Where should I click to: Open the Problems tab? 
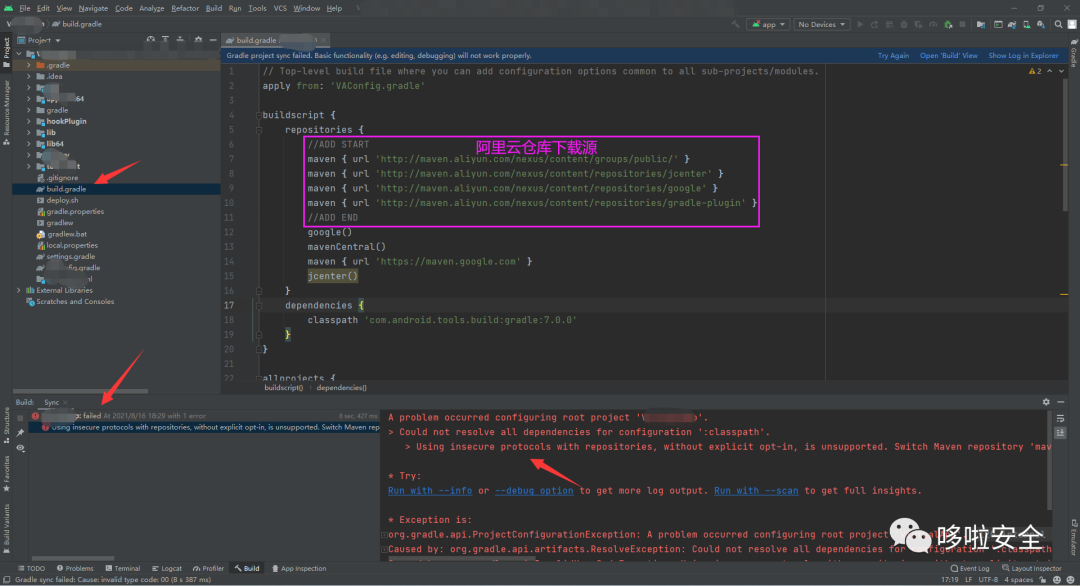pyautogui.click(x=75, y=568)
